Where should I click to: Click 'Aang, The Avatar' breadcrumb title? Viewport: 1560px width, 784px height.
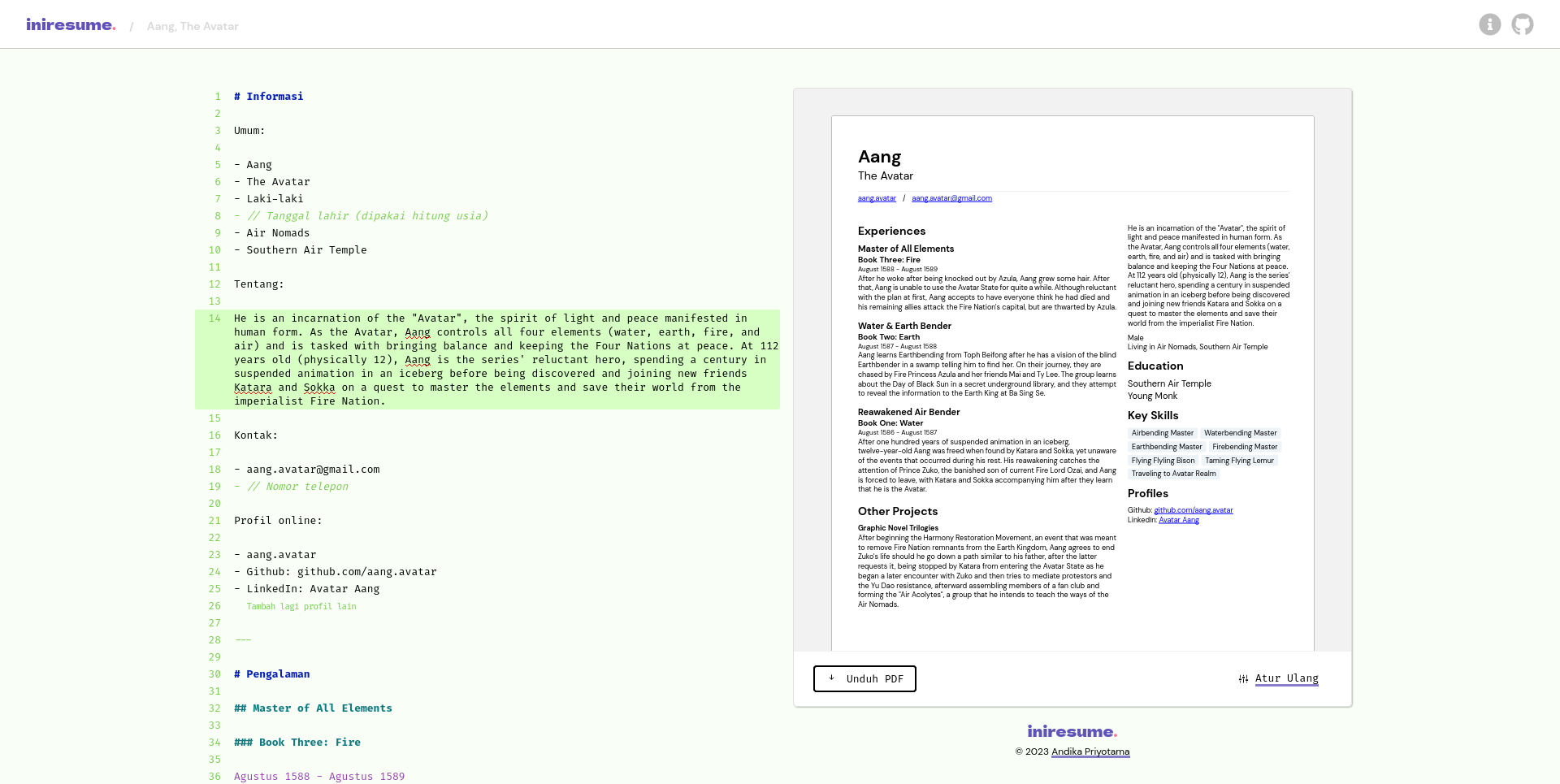pos(193,26)
